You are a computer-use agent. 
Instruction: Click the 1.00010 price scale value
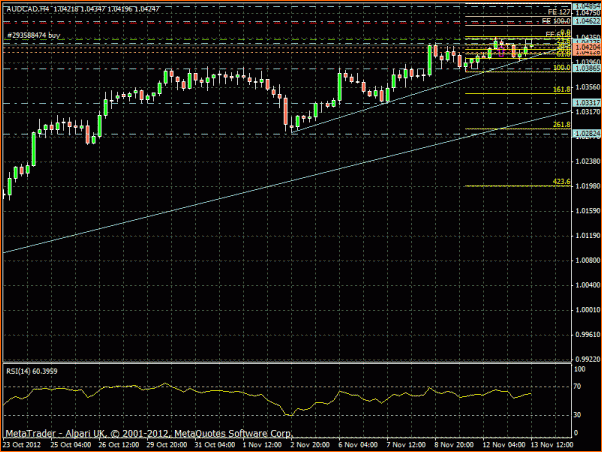click(x=588, y=310)
